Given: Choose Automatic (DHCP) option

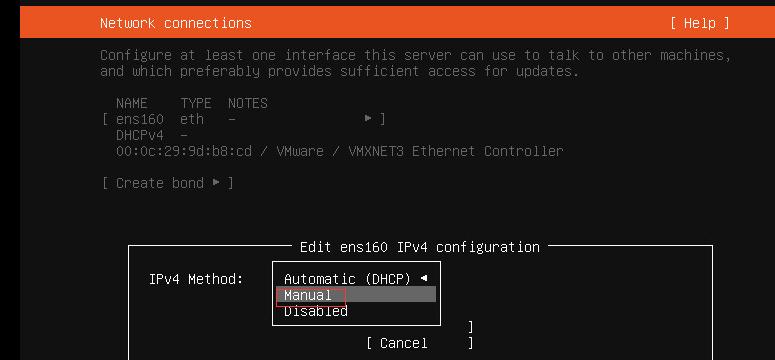Looking at the screenshot, I should coord(347,279).
